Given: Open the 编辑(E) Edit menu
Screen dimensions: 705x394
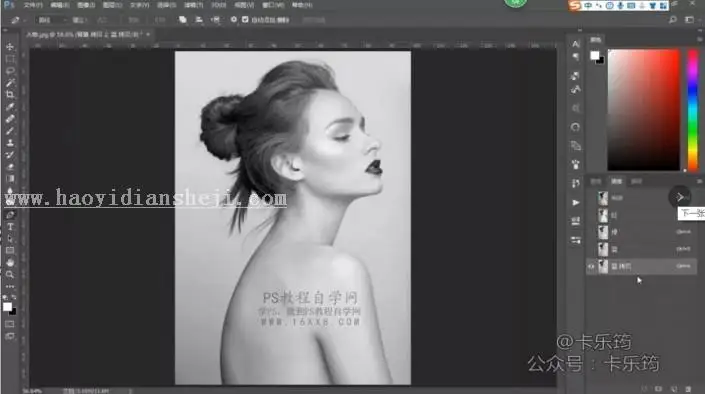Looking at the screenshot, I should point(59,5).
